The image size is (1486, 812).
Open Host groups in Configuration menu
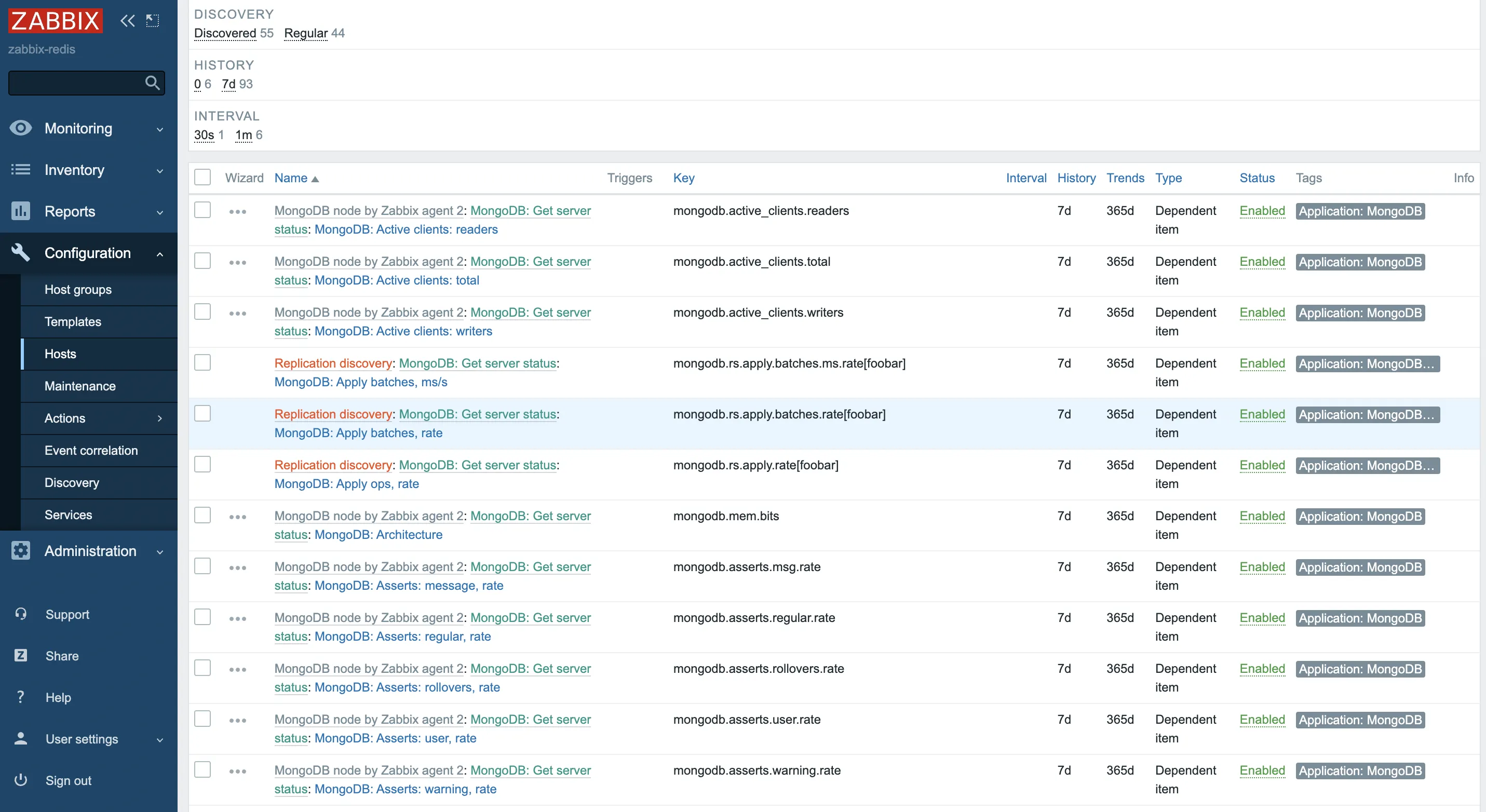coord(78,290)
